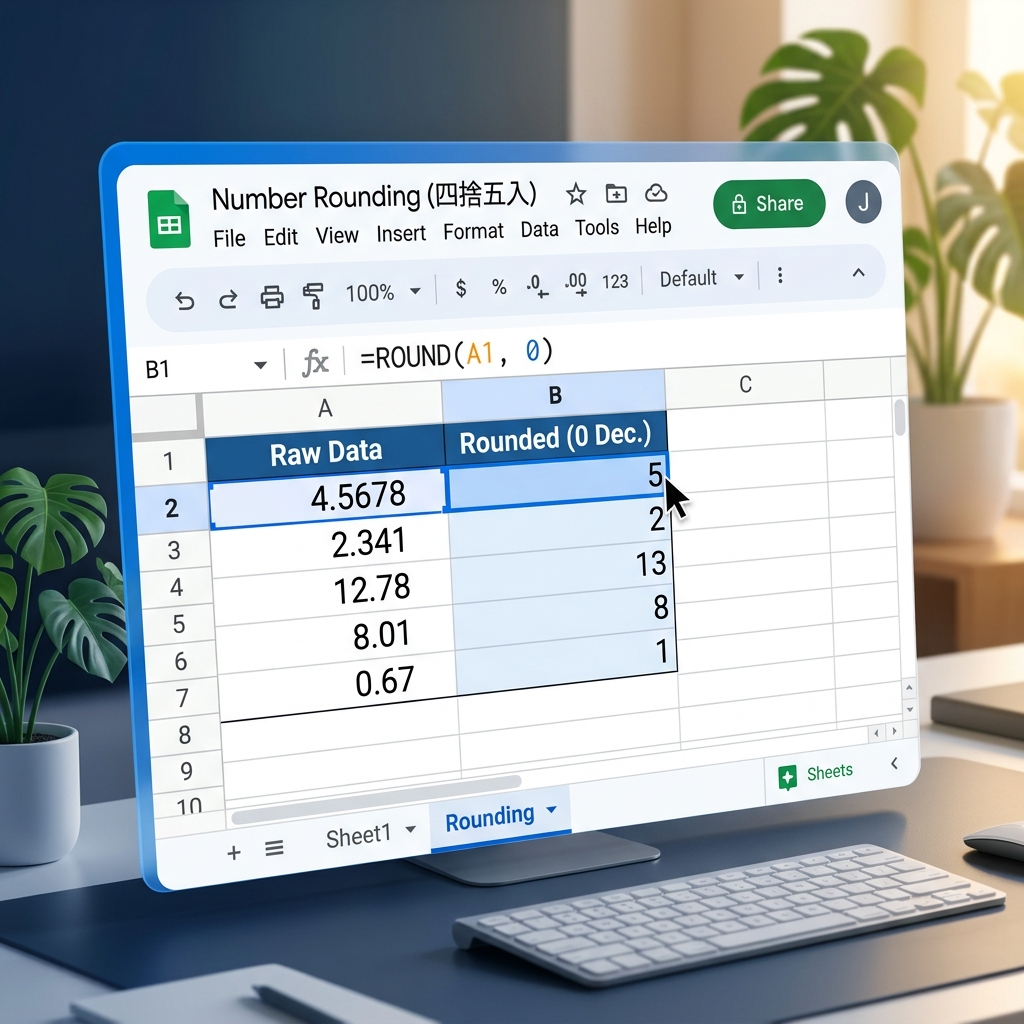Click the scroll left arrow
1024x1024 pixels.
click(876, 733)
